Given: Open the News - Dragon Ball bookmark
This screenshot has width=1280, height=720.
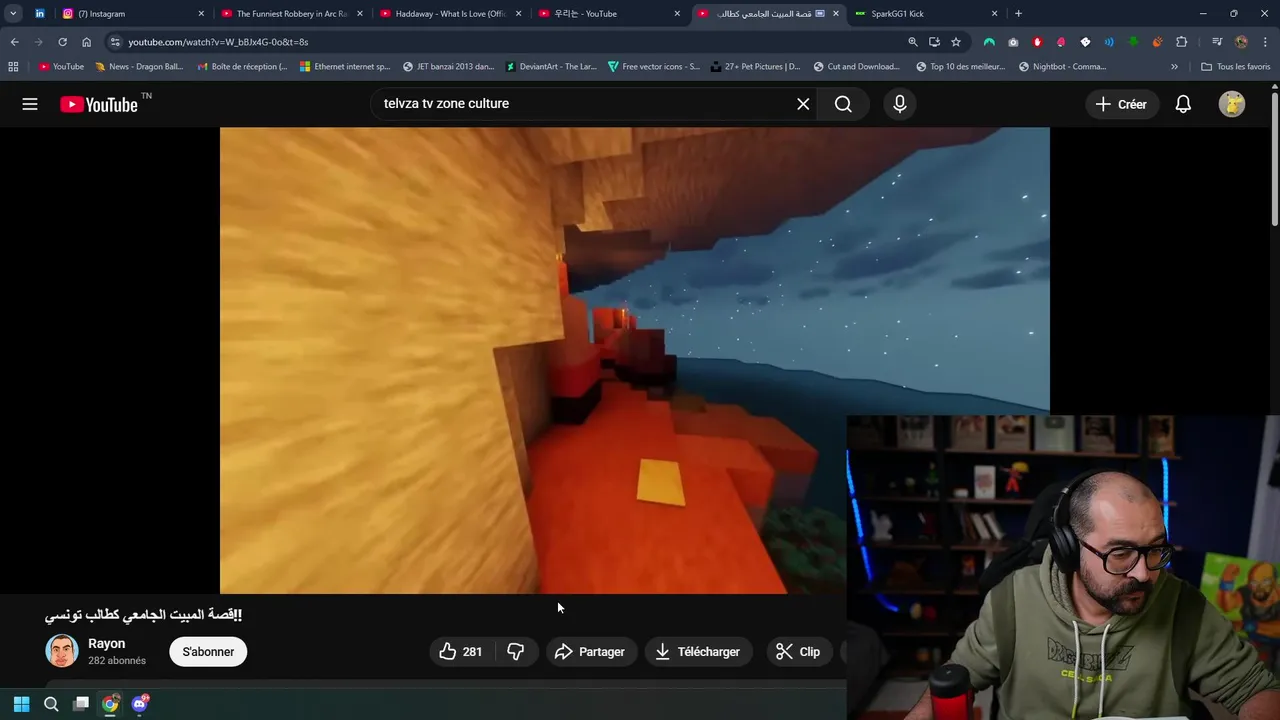Looking at the screenshot, I should point(139,67).
